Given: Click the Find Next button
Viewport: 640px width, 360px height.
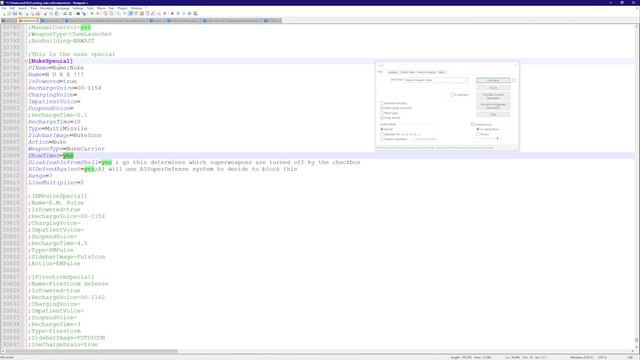Looking at the screenshot, I should [493, 80].
